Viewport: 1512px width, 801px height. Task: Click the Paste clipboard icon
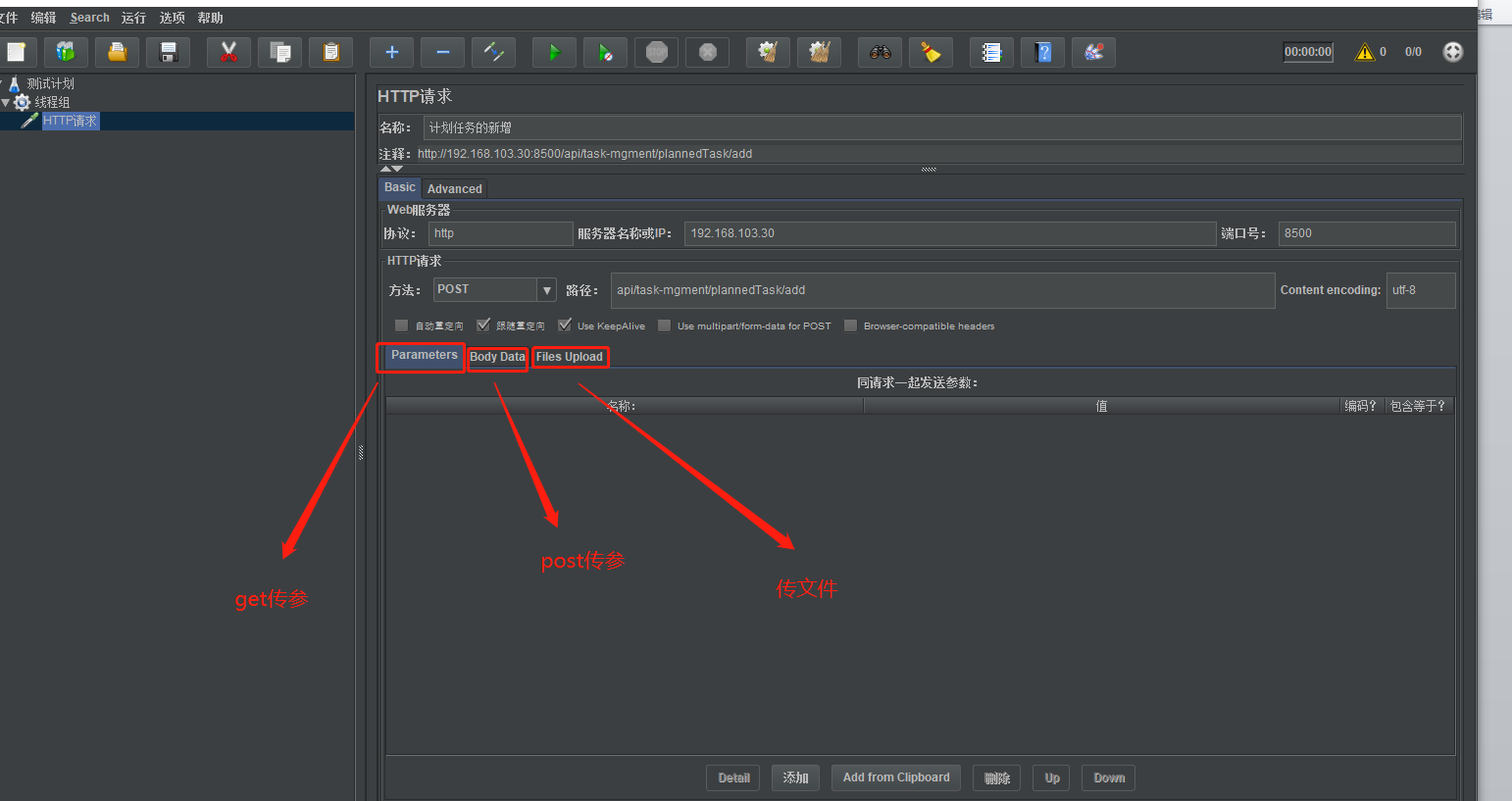click(x=330, y=52)
